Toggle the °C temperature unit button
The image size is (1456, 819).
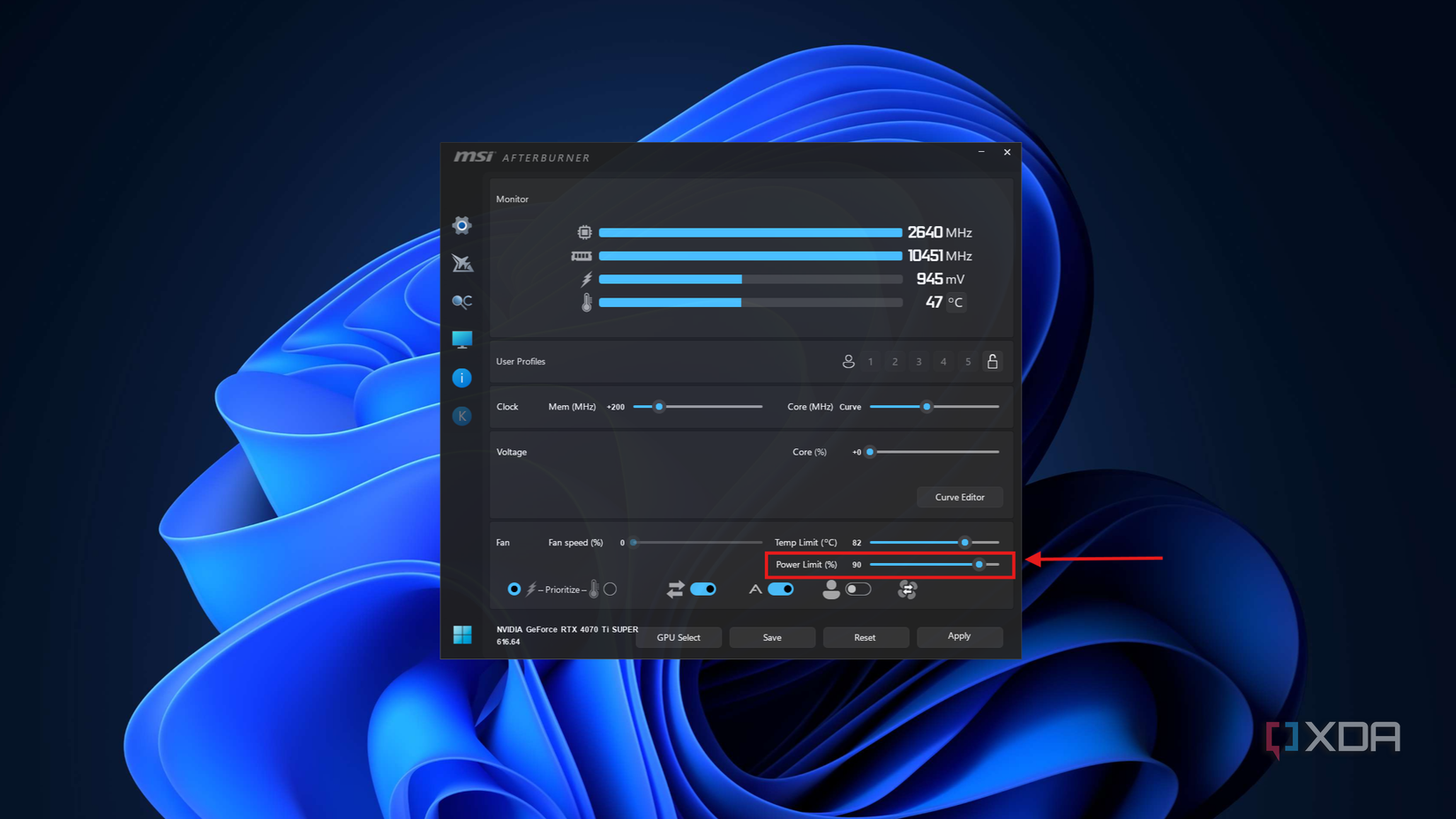coord(956,303)
